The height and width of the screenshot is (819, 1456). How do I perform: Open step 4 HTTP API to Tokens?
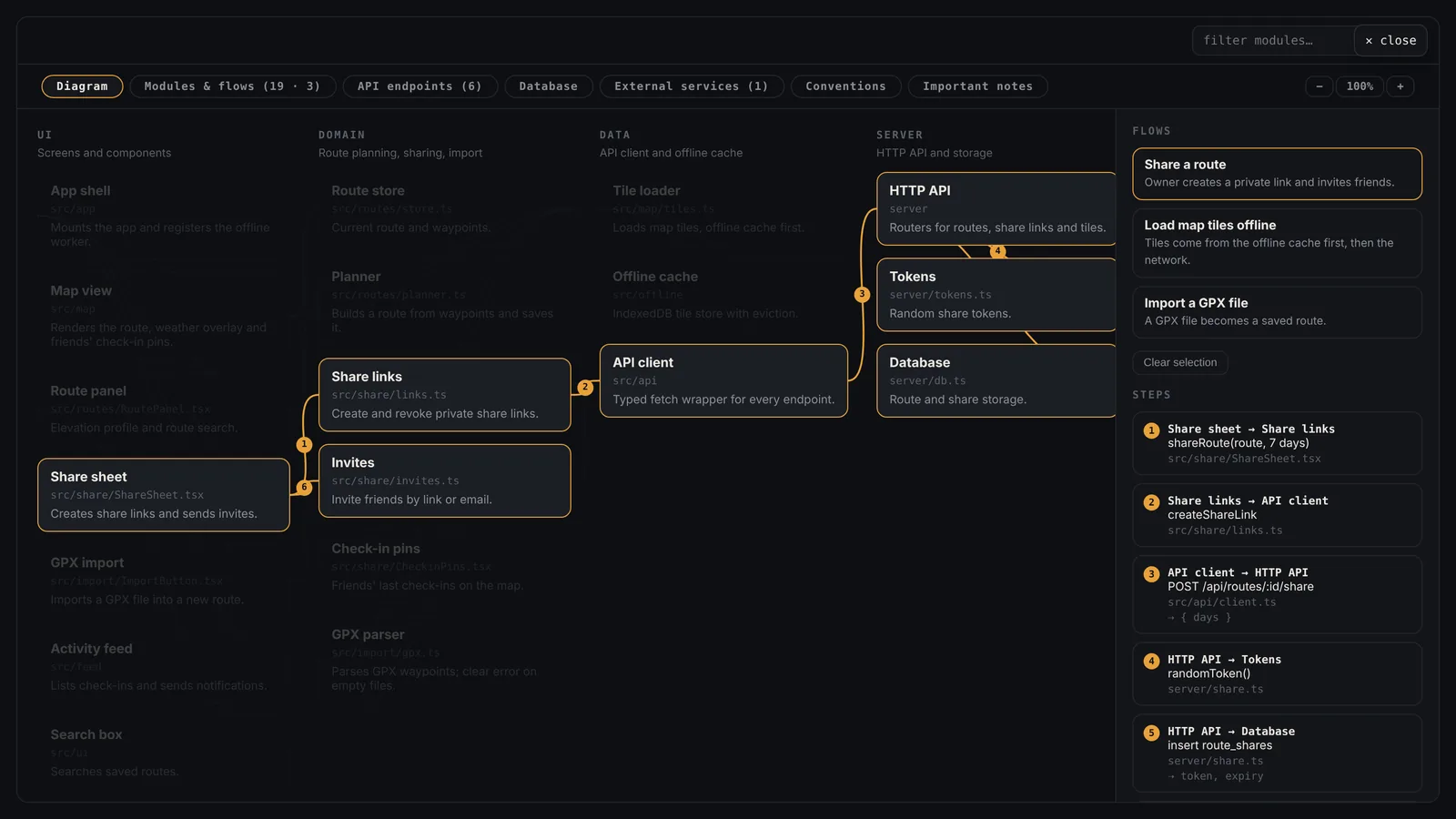1277,673
